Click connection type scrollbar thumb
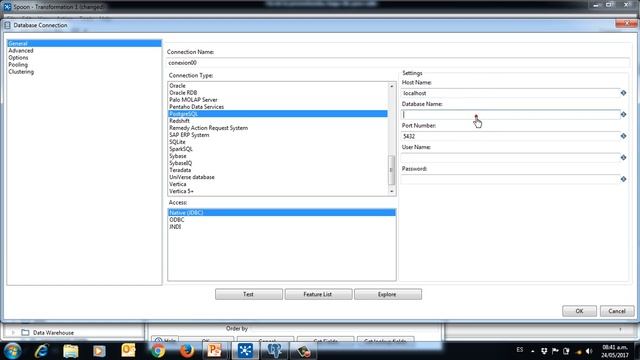This screenshot has height=360, width=640. point(391,170)
